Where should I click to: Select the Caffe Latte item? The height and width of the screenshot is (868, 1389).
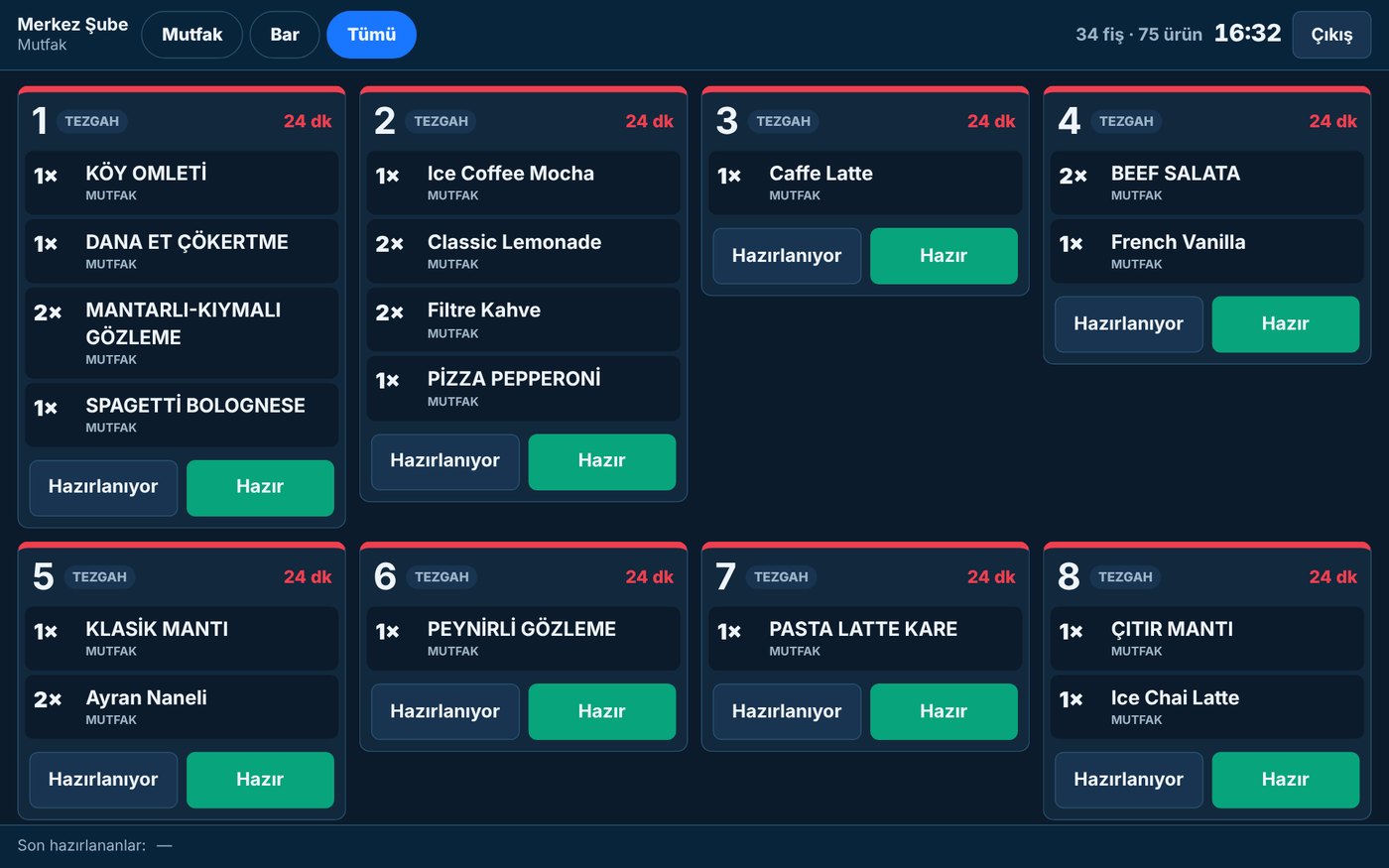tap(865, 183)
